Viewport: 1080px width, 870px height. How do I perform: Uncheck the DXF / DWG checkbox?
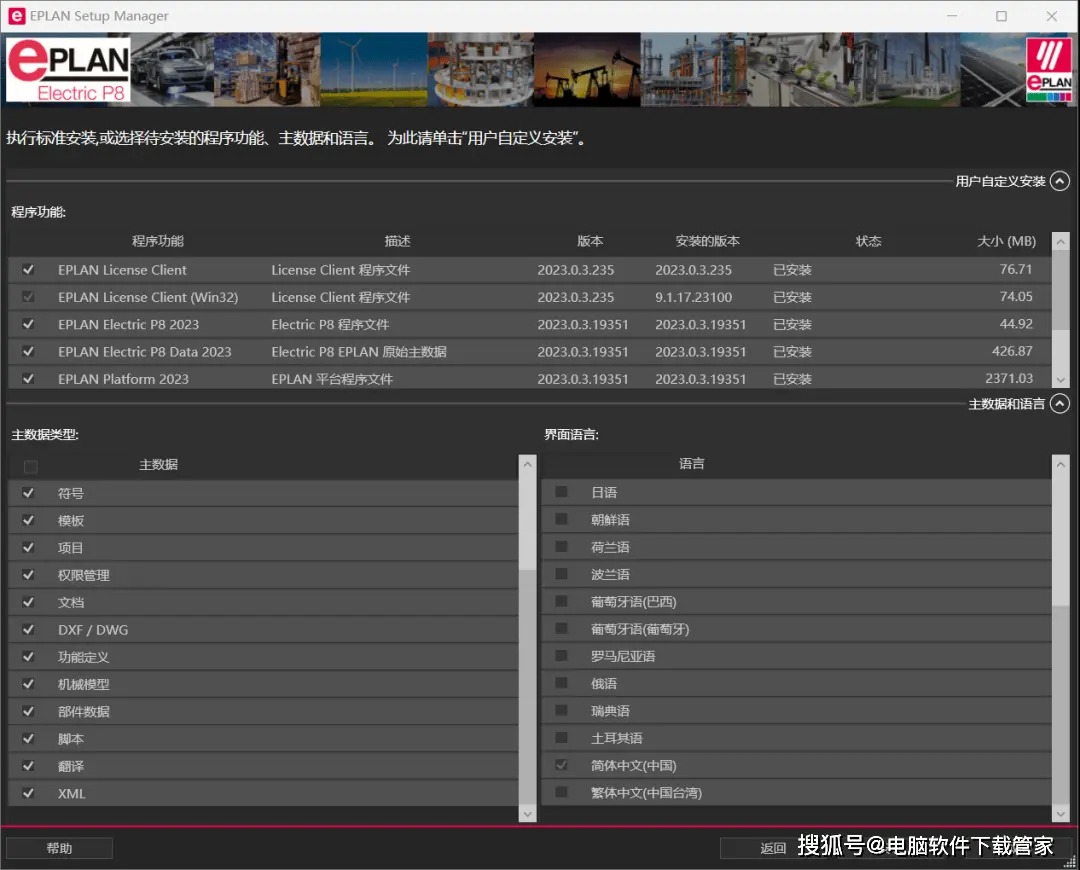(x=28, y=630)
